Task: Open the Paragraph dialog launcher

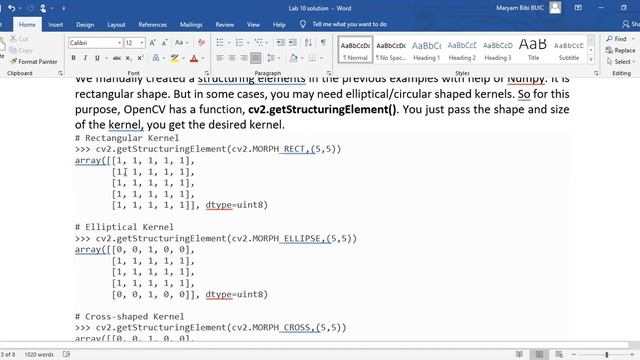Action: point(329,73)
